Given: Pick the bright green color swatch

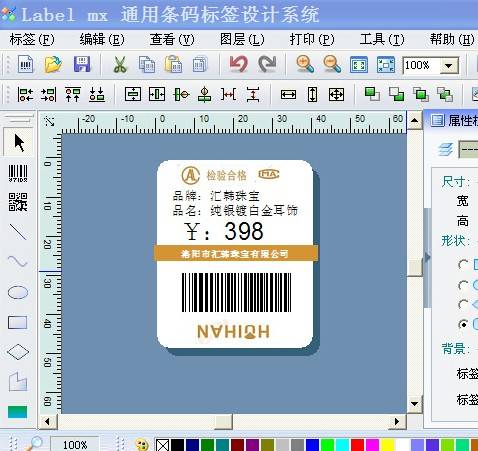Looking at the screenshot, I should (327, 445).
